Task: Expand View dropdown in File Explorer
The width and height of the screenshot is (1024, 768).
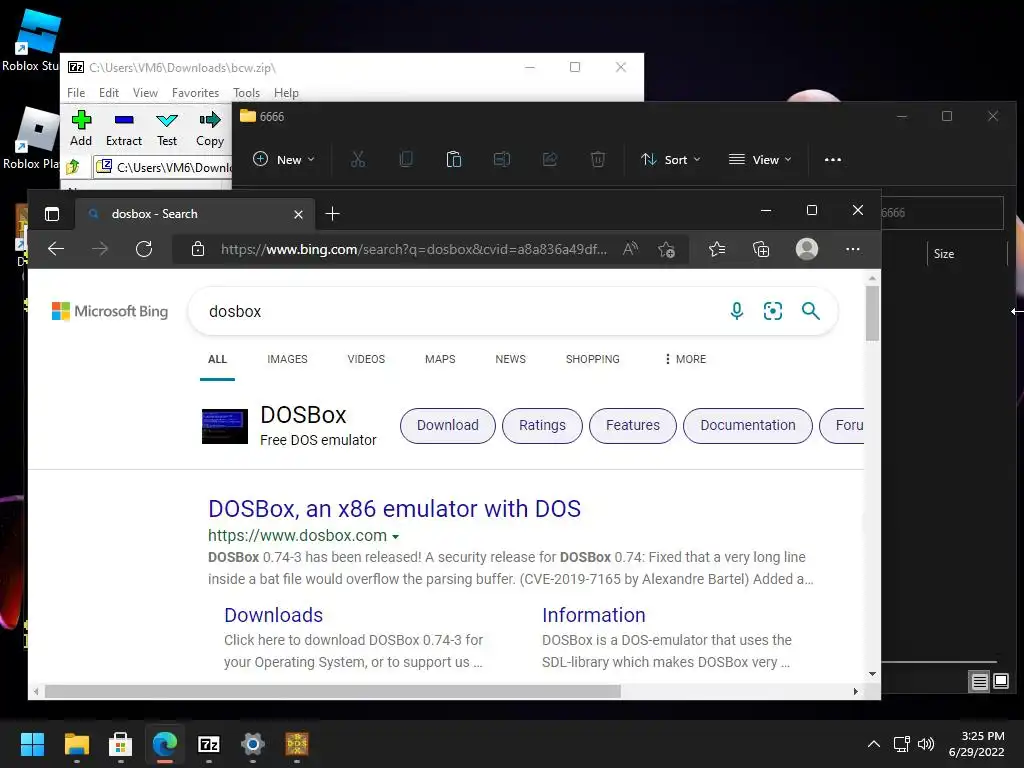Action: click(x=760, y=159)
